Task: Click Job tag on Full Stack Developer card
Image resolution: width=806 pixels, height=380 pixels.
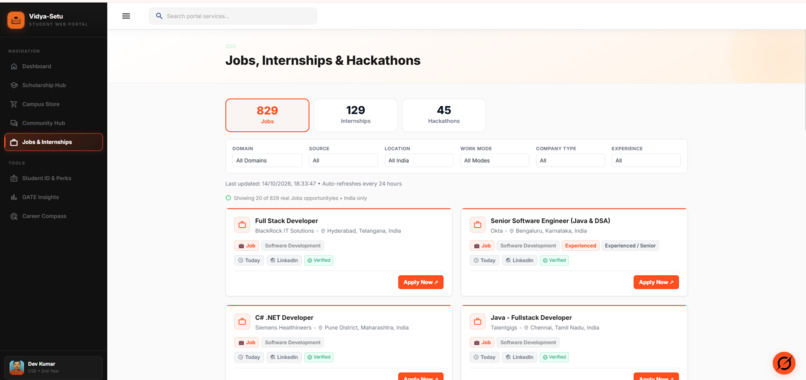Action: [247, 246]
